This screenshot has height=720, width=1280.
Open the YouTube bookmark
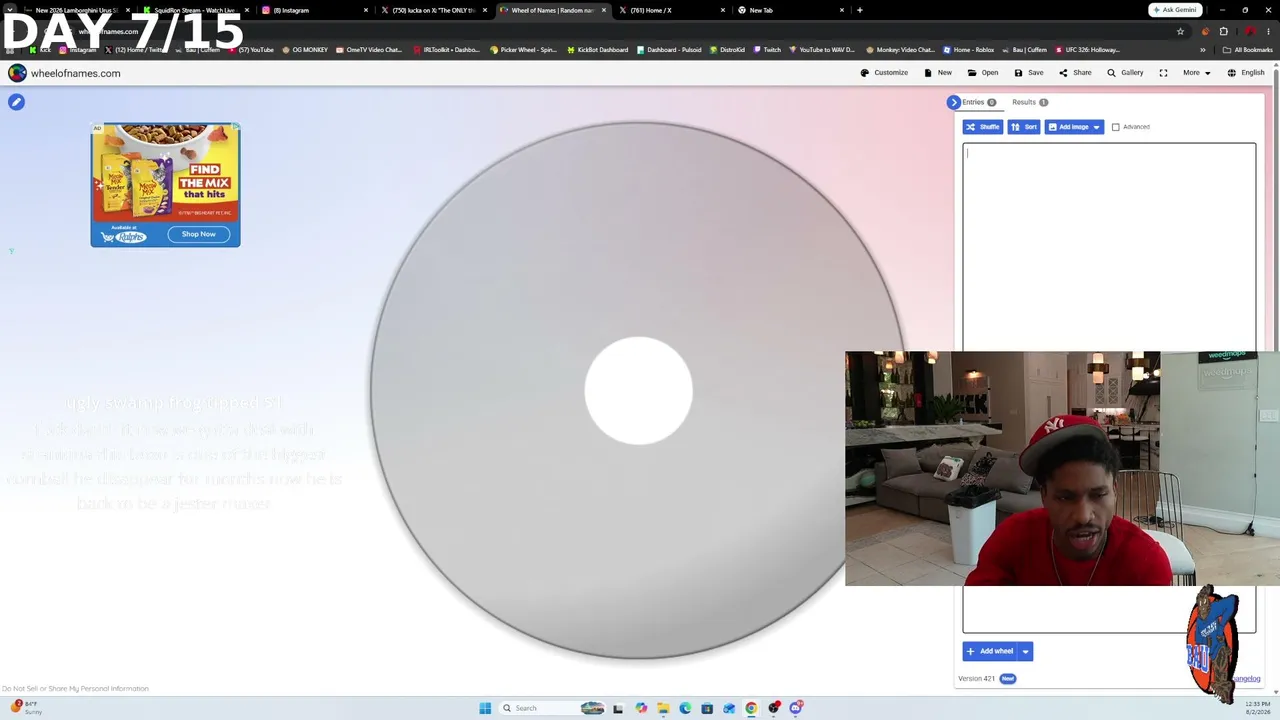253,49
